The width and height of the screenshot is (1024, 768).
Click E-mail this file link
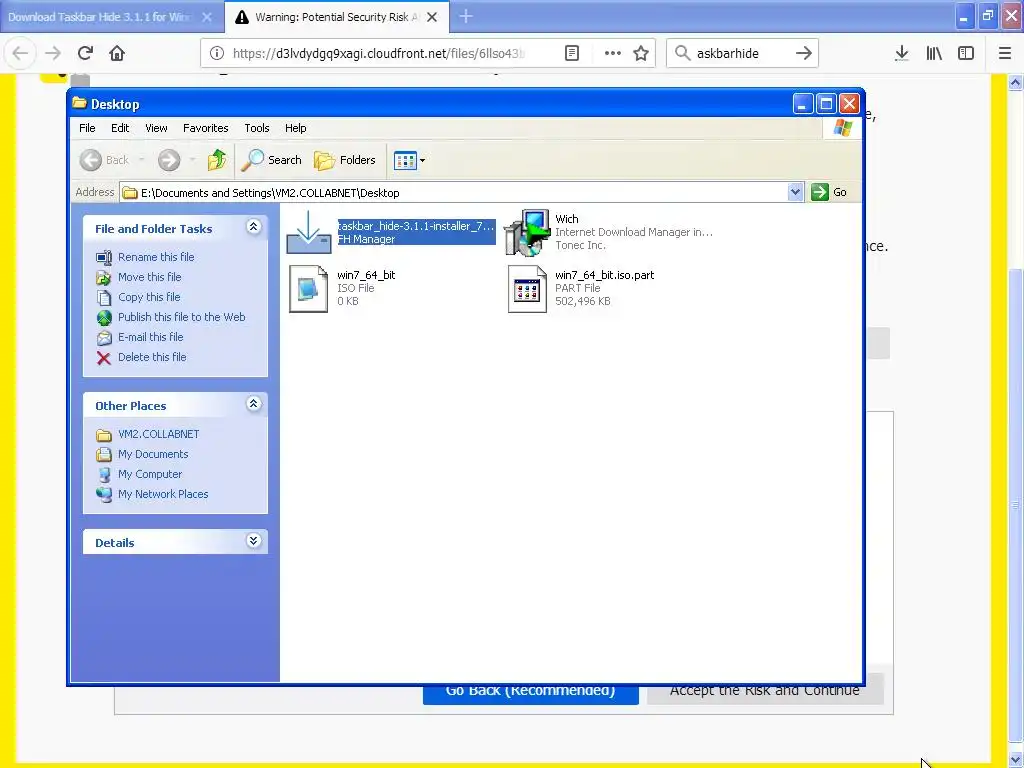tap(150, 337)
